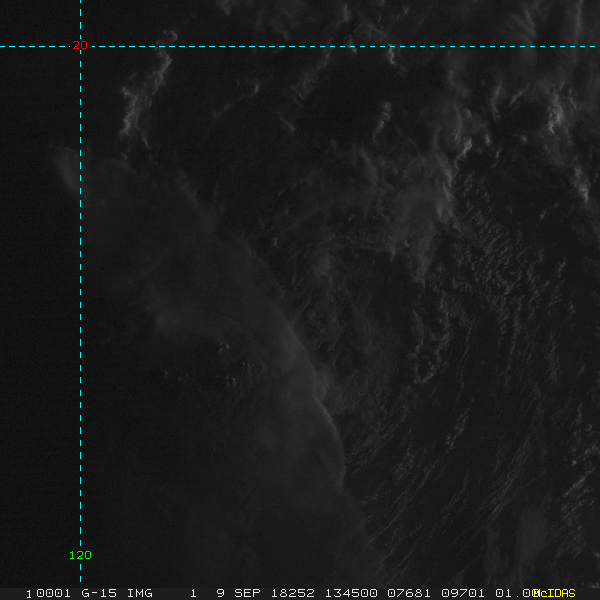The width and height of the screenshot is (600, 600).
Task: Click the time value "134500"
Action: (351, 593)
